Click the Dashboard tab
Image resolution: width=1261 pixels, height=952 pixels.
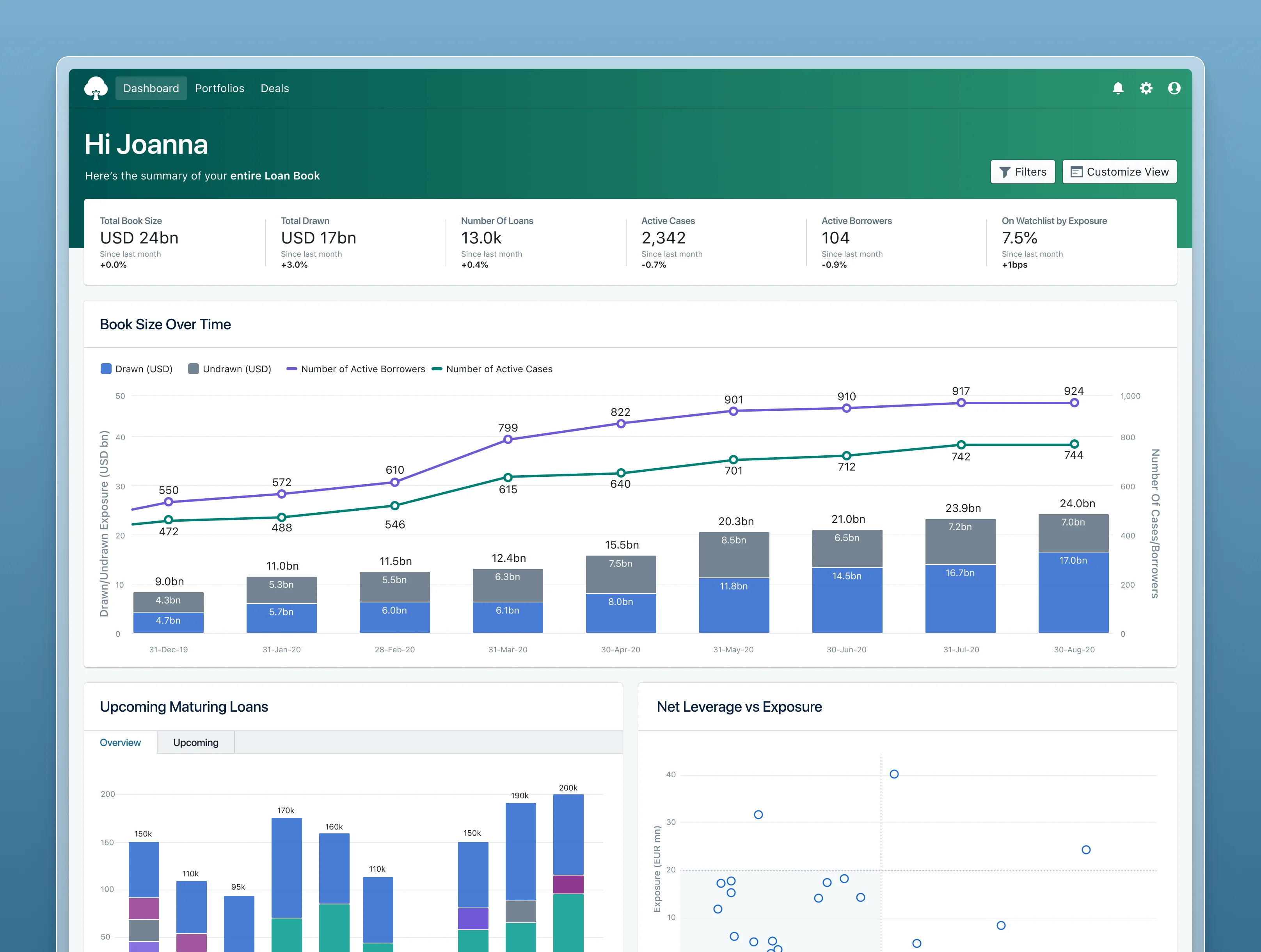[x=151, y=88]
